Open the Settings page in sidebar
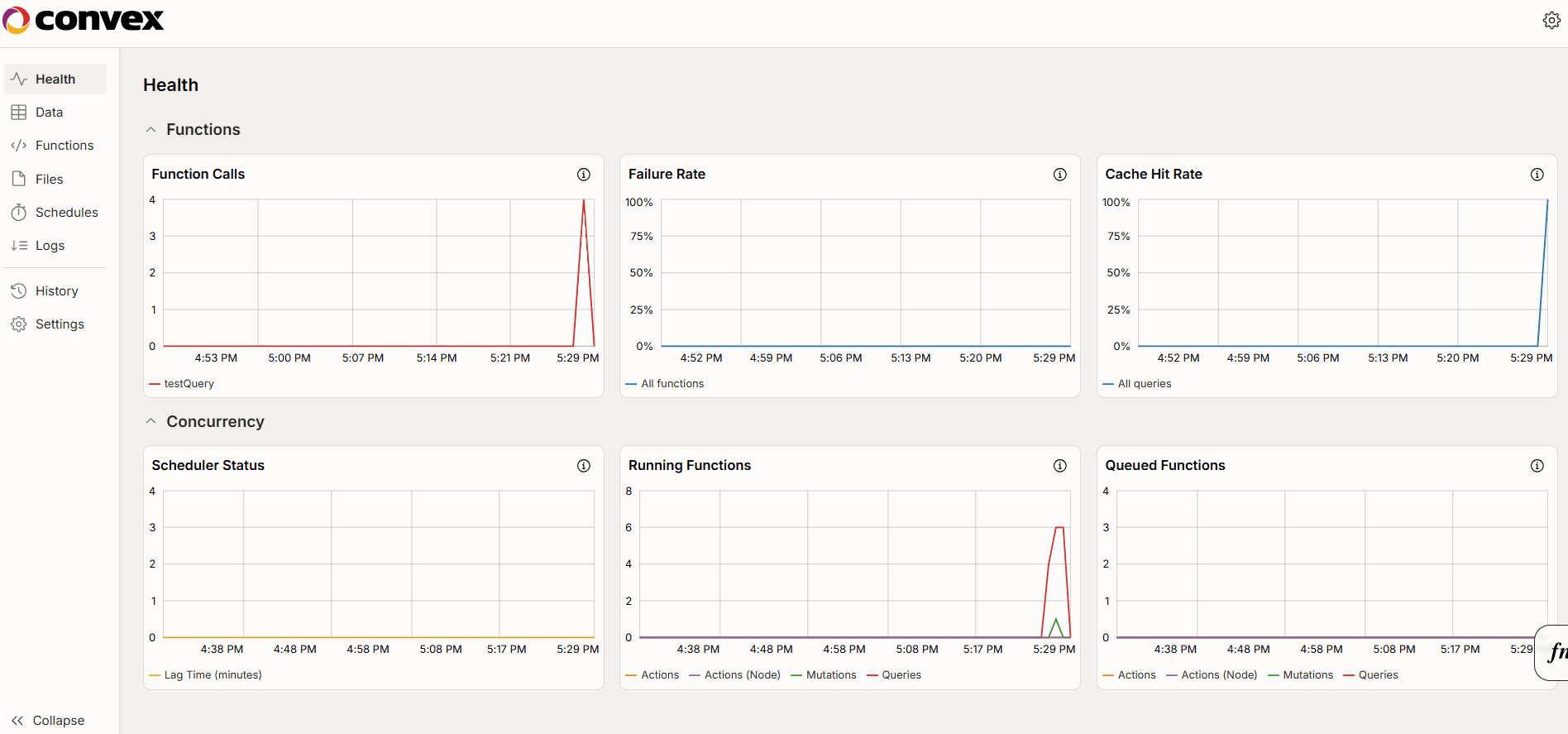Viewport: 1568px width, 734px height. point(55,324)
